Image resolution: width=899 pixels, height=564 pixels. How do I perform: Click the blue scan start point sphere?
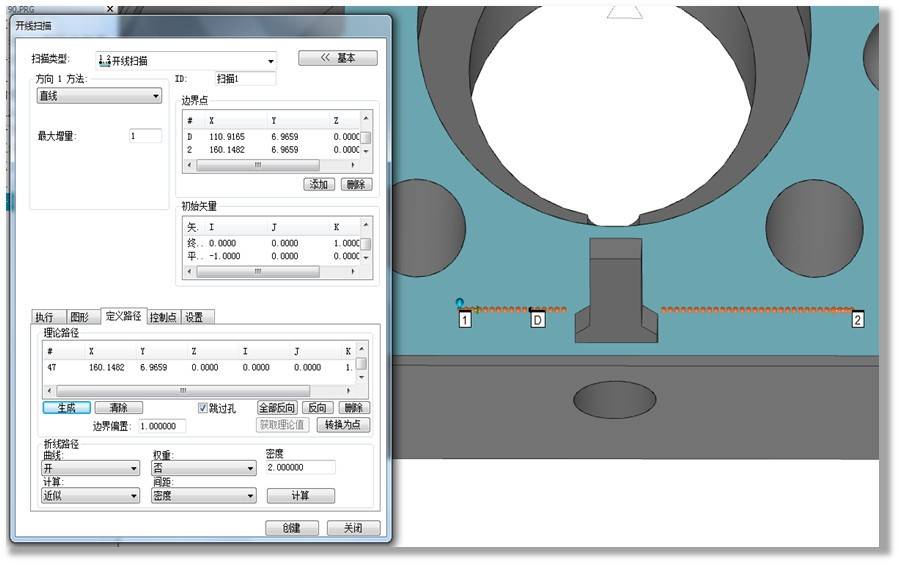459,303
